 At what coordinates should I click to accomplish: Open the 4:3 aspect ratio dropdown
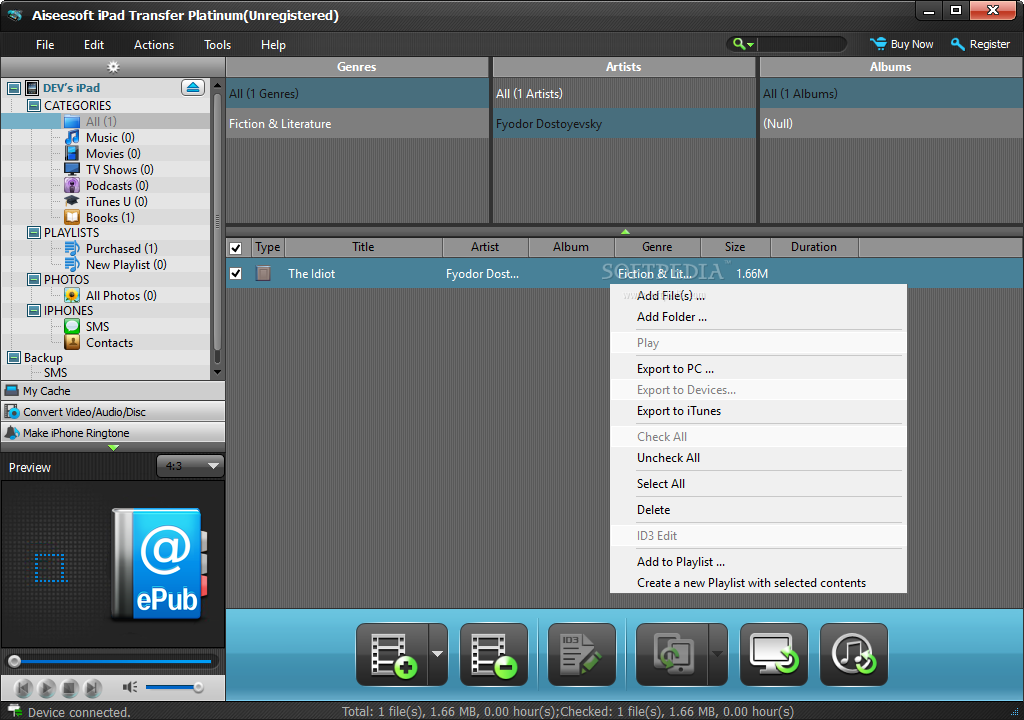pos(190,466)
